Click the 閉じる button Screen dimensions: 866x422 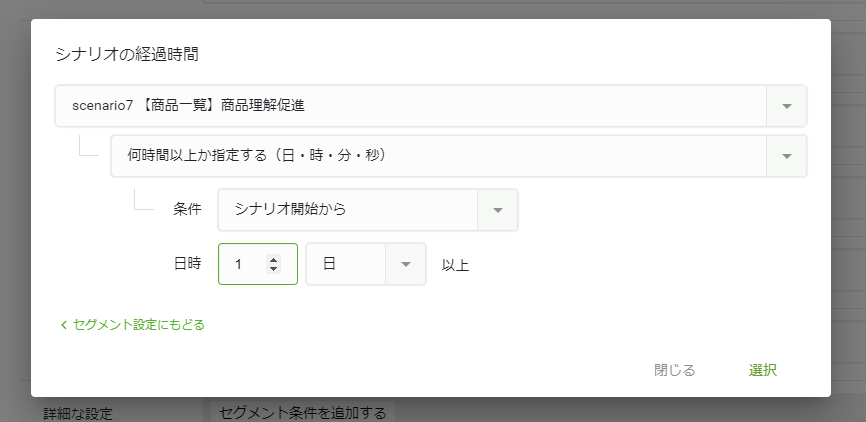click(674, 370)
